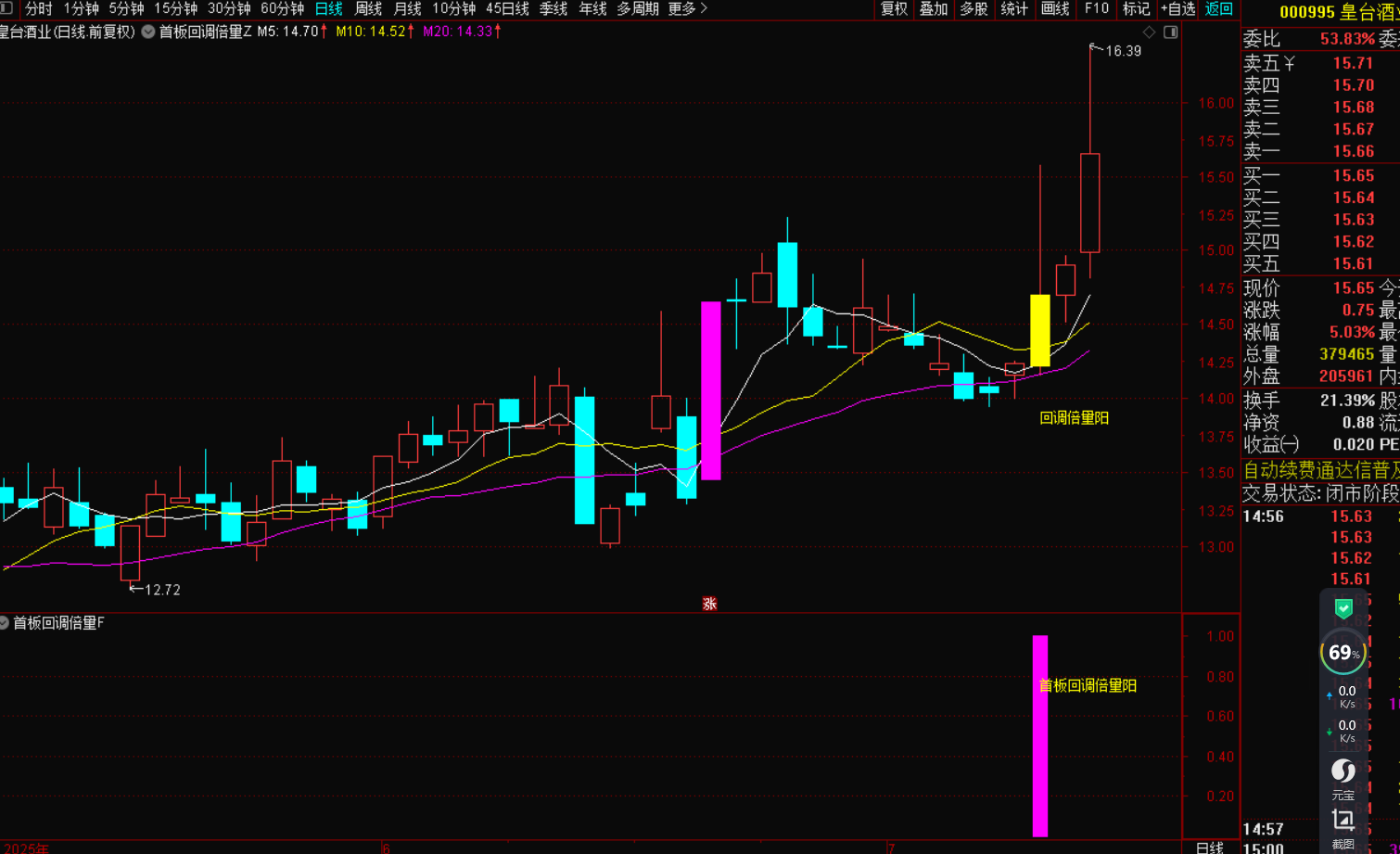The image size is (1400, 854).
Task: Open the 首板回调倍量Z indicator dropdown arrow
Action: [x=148, y=32]
